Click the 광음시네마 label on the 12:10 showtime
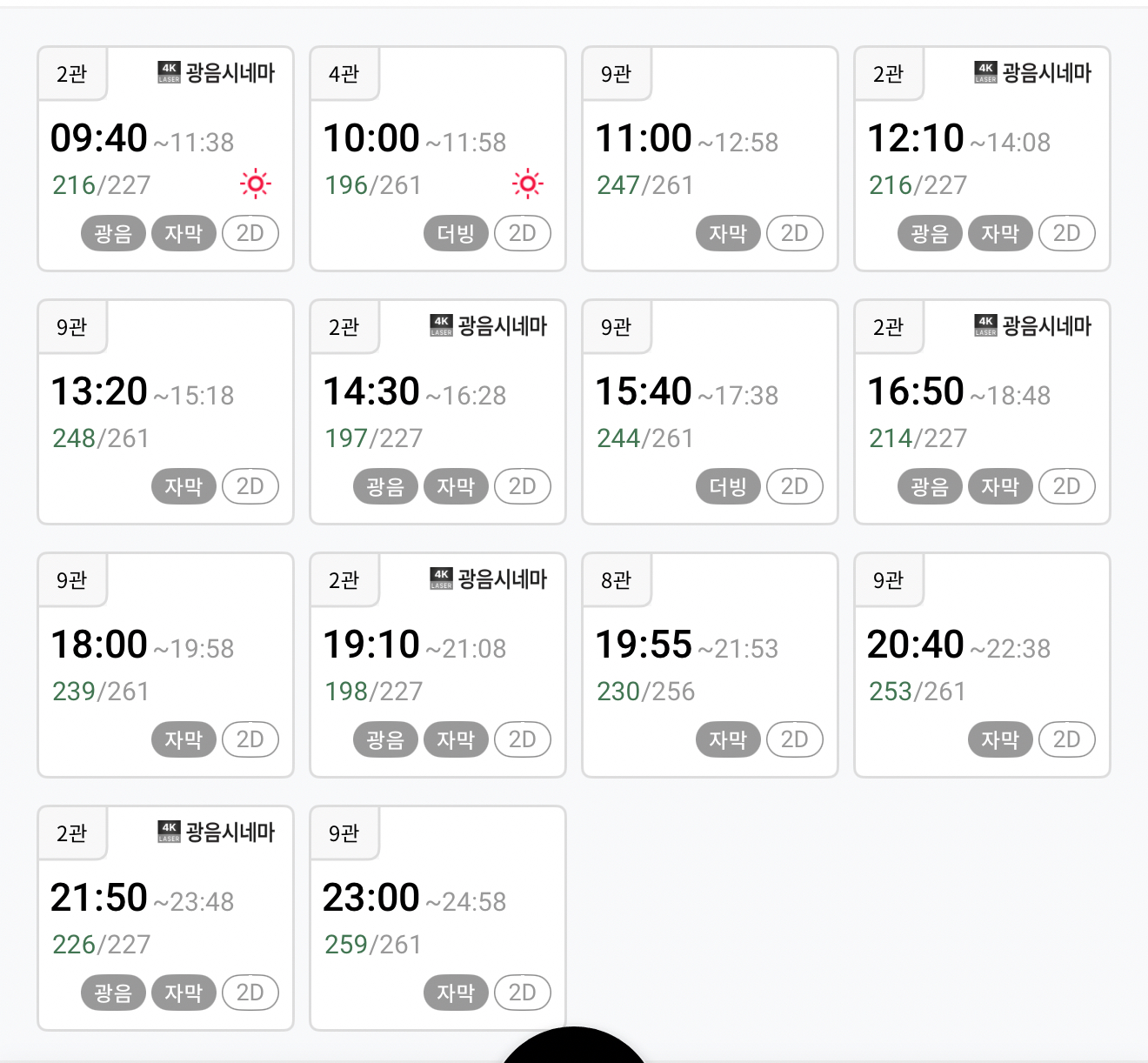Viewport: 1148px width, 1063px height. [x=1046, y=72]
